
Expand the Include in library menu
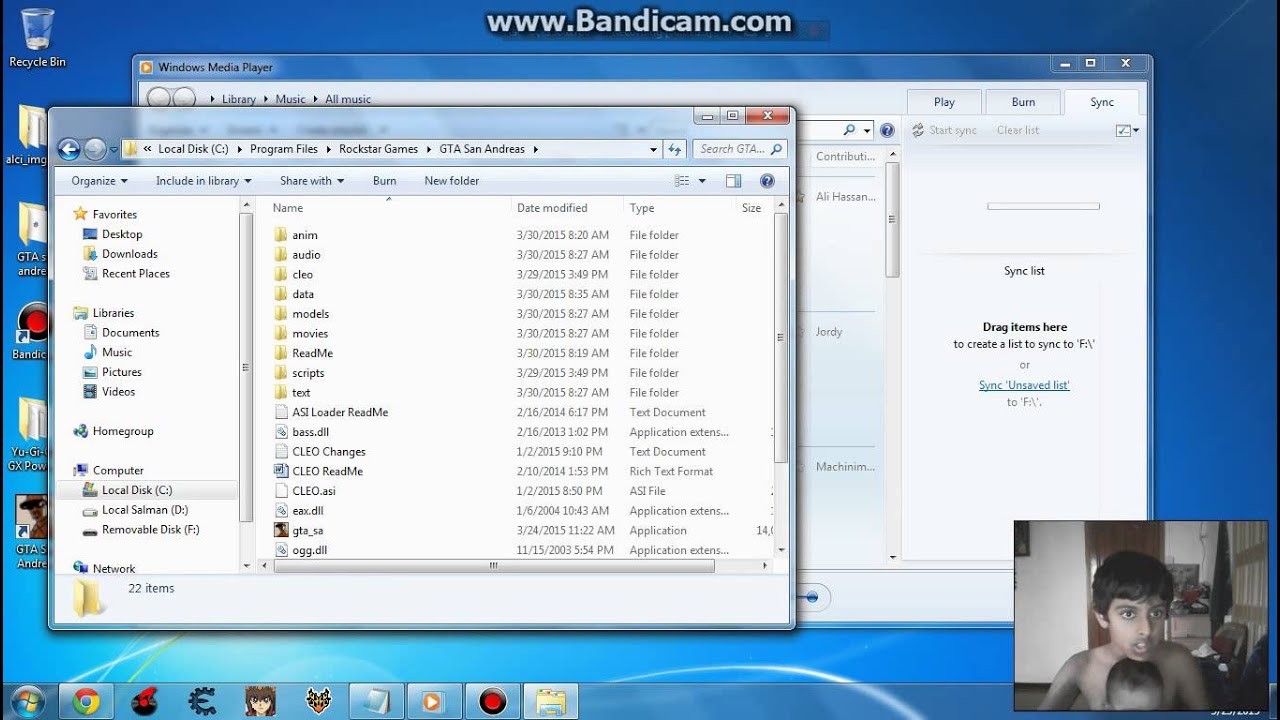pos(203,181)
